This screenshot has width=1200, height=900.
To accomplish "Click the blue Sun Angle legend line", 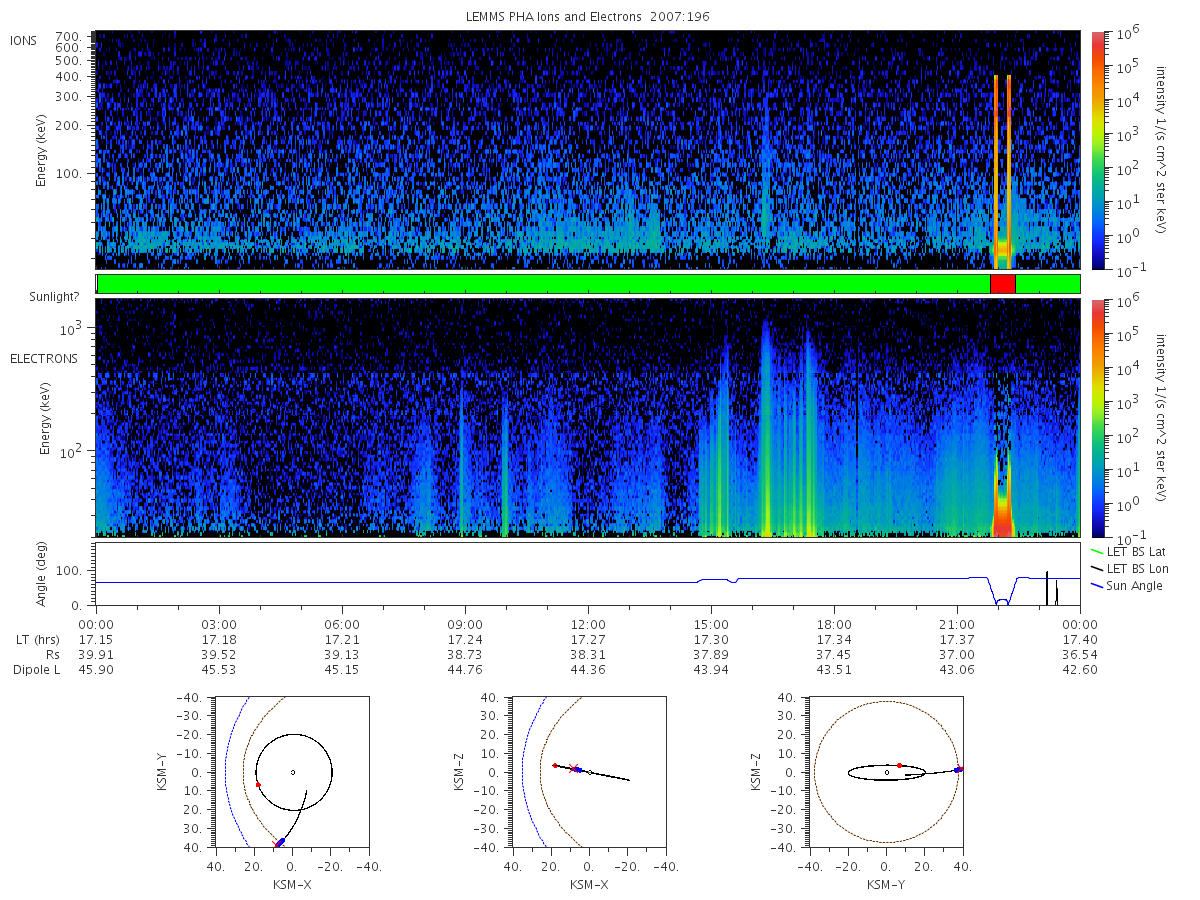I will (1098, 586).
